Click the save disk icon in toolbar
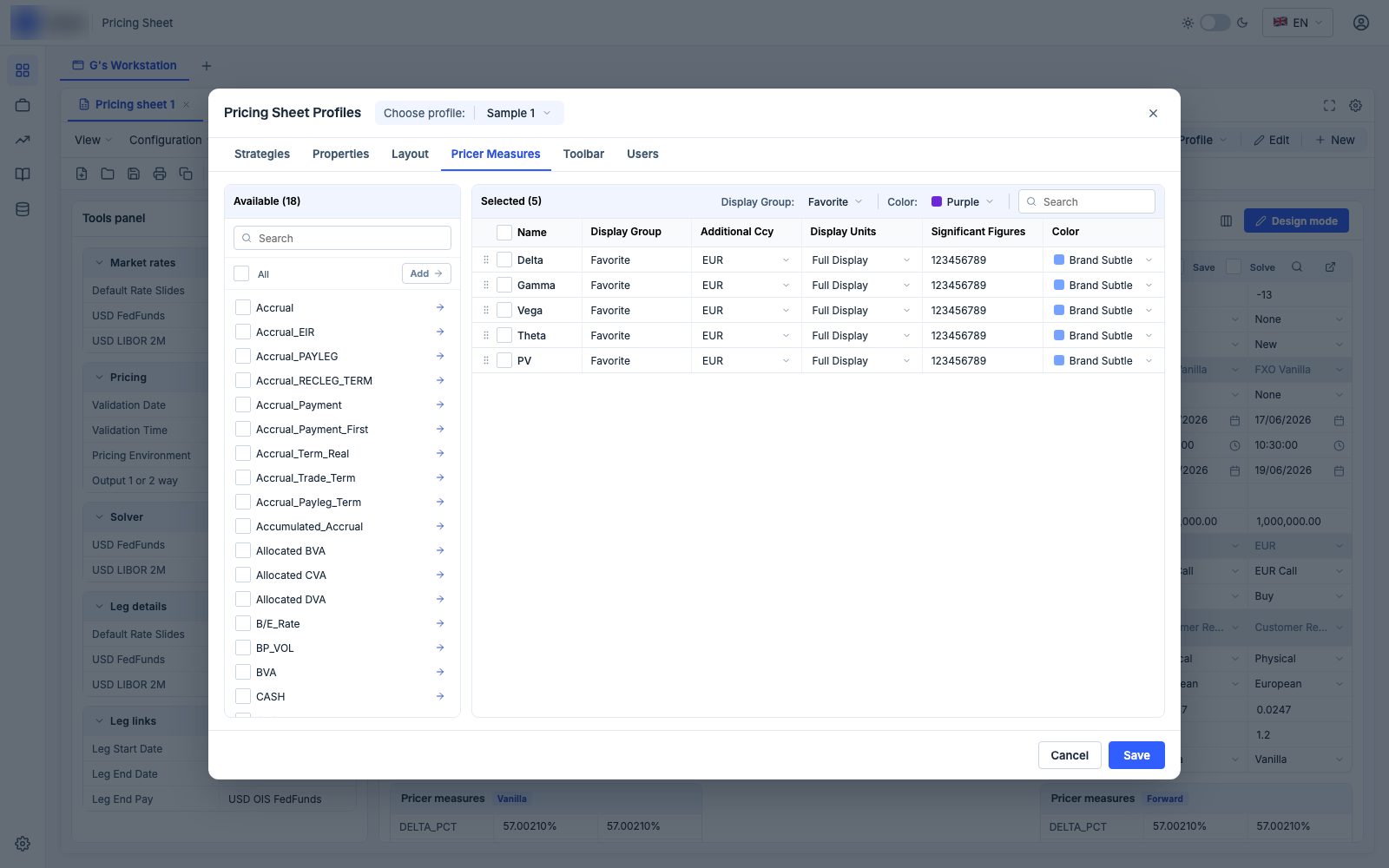 (x=134, y=174)
